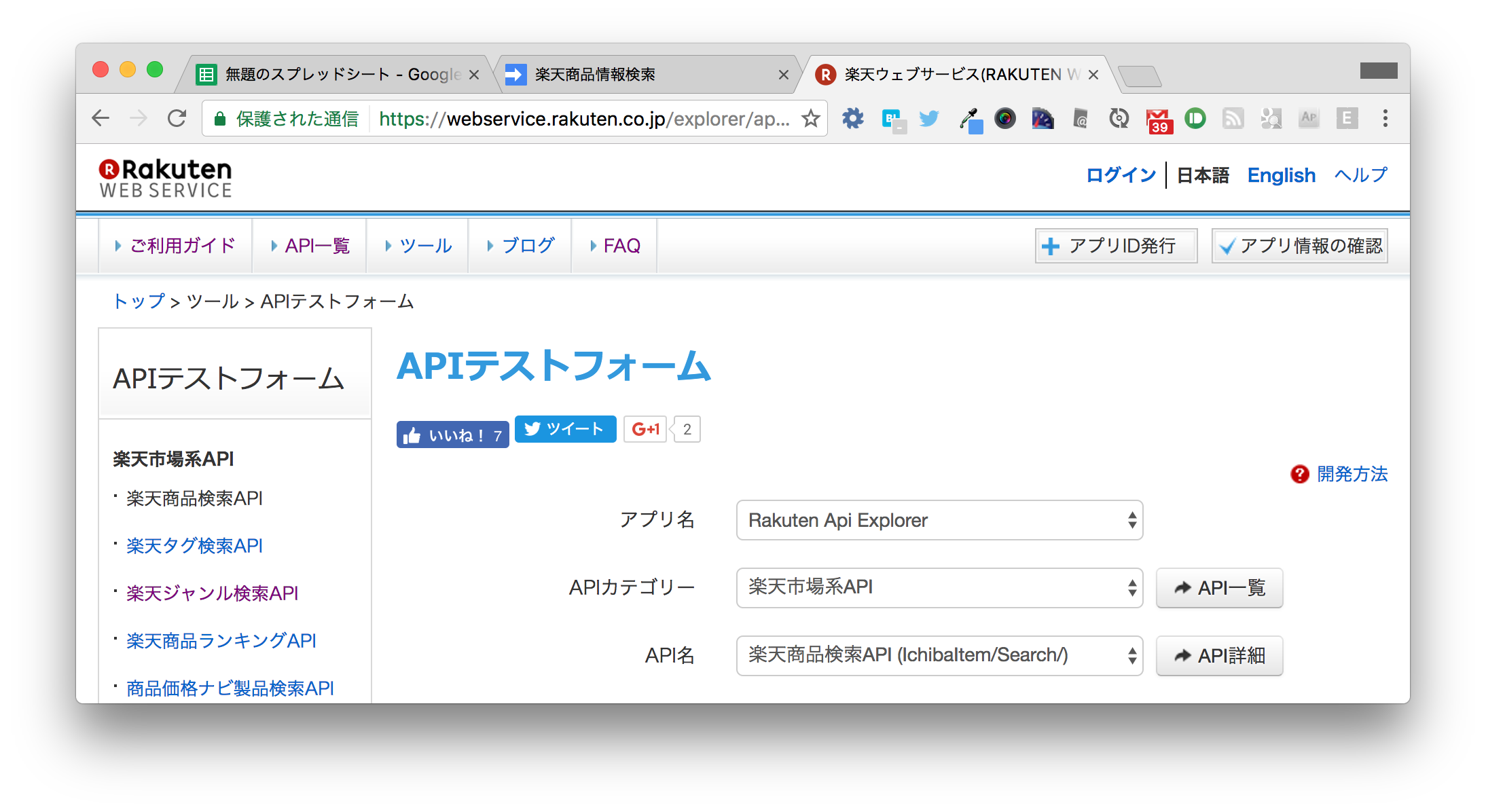Open the Twitter bird extension
This screenshot has width=1486, height=812.
(928, 119)
